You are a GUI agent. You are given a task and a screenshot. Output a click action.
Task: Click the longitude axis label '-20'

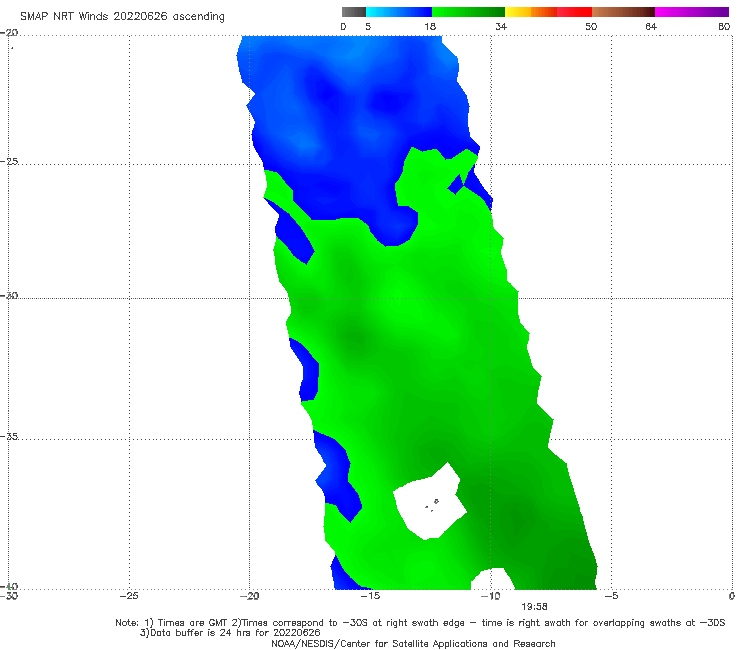click(x=250, y=596)
